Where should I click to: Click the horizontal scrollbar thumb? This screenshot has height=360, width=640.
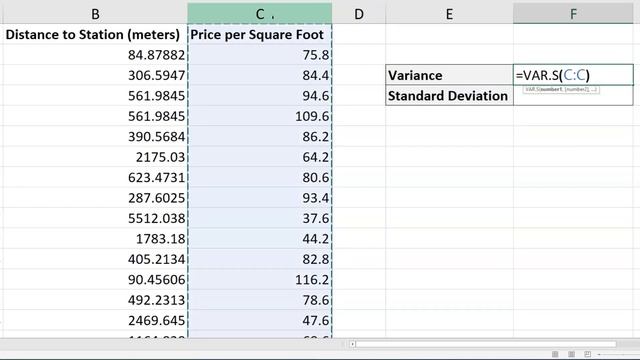(486, 344)
